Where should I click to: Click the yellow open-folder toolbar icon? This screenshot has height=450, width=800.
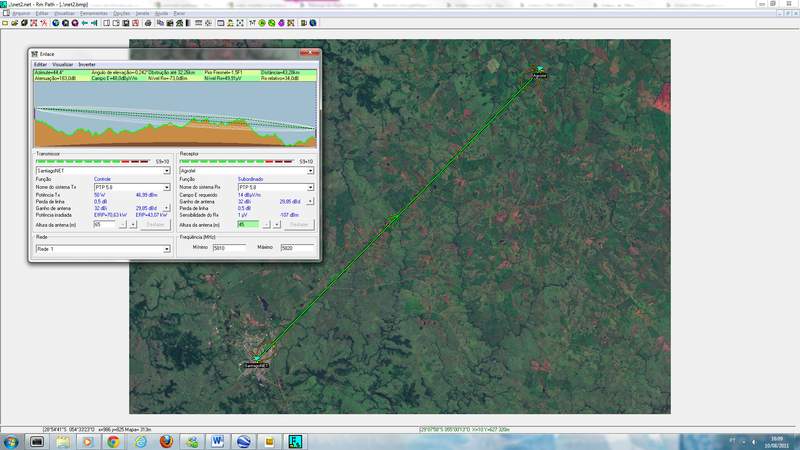pyautogui.click(x=15, y=23)
